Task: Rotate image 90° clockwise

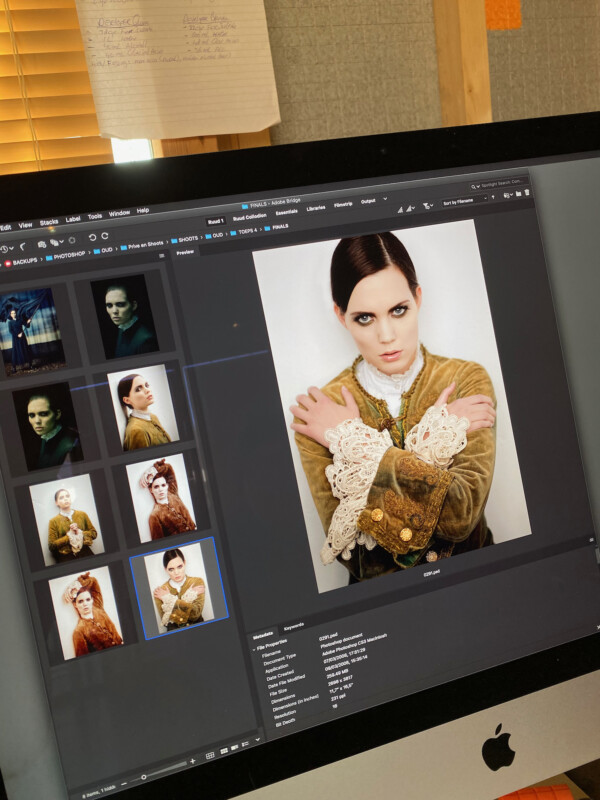Action: click(x=105, y=236)
